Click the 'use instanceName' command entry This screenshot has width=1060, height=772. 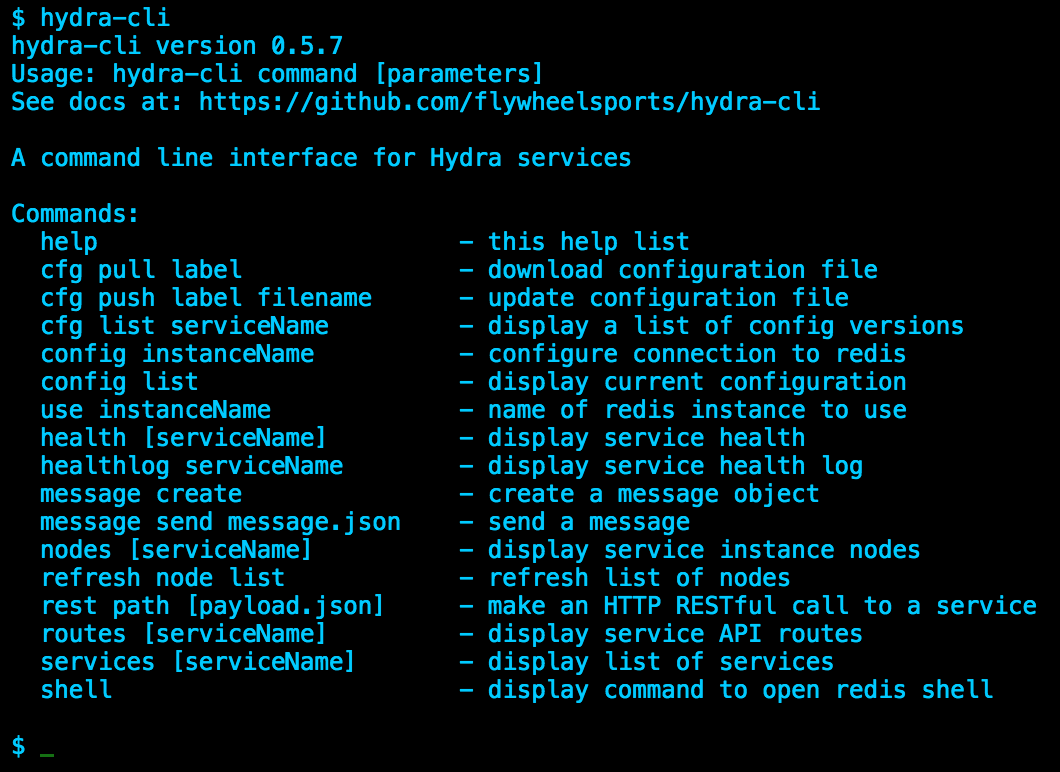155,409
